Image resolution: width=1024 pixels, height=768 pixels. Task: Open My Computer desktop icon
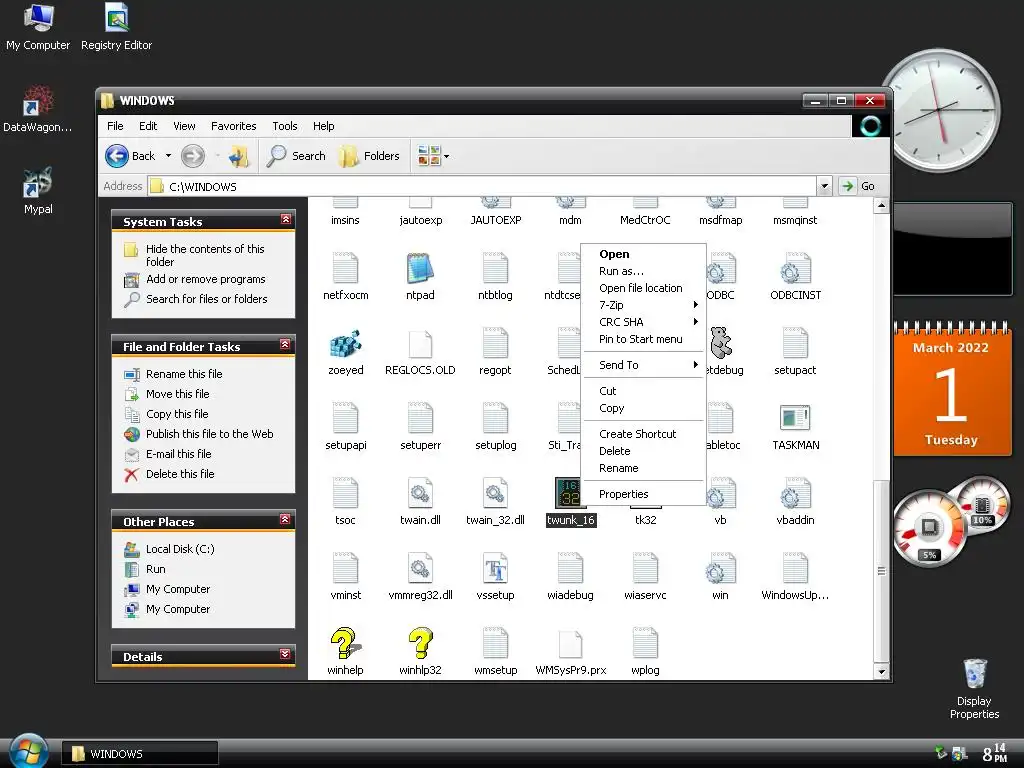38,27
